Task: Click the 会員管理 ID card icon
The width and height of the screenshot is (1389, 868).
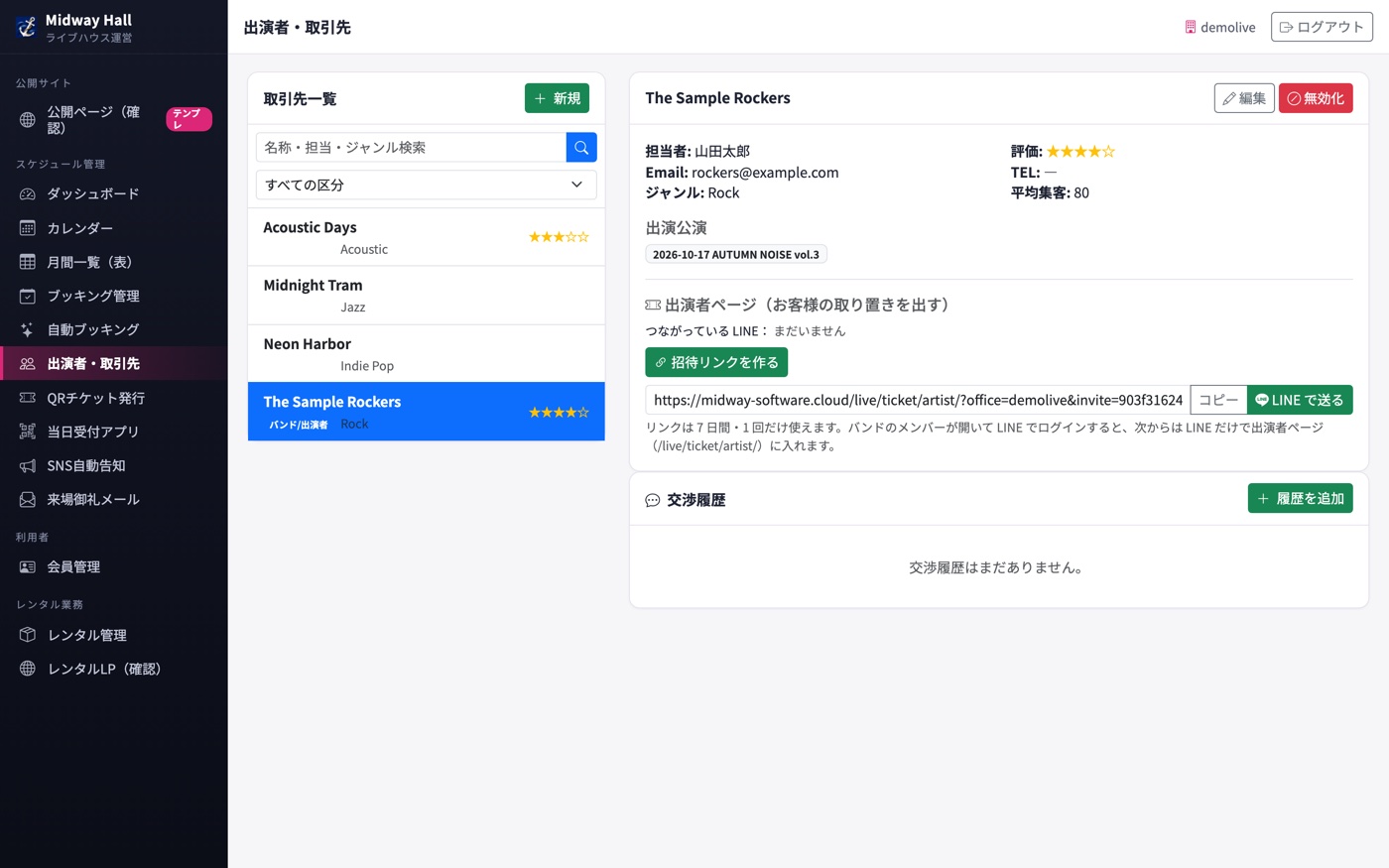Action: [28, 567]
